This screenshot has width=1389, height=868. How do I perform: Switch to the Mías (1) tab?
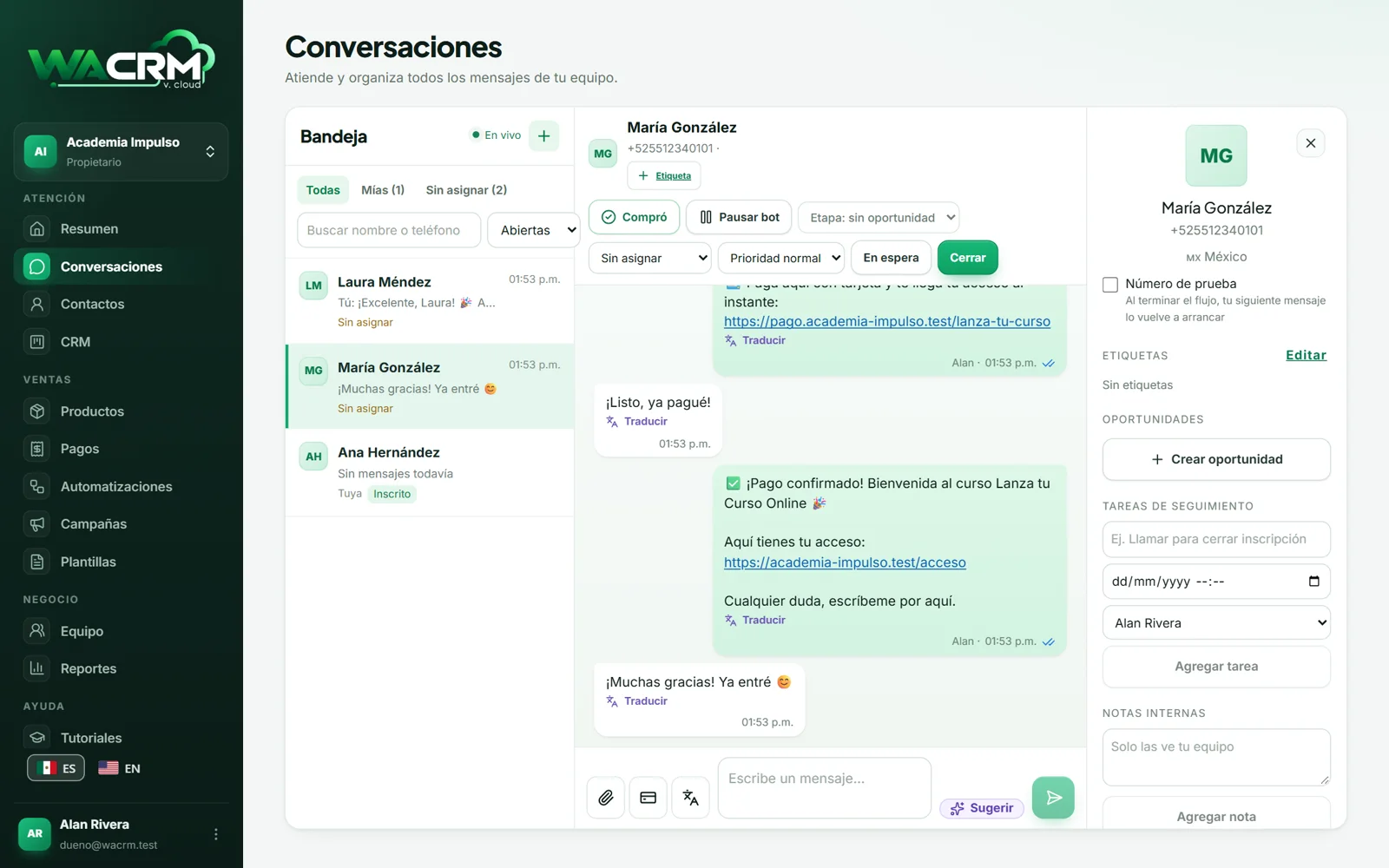pyautogui.click(x=383, y=190)
